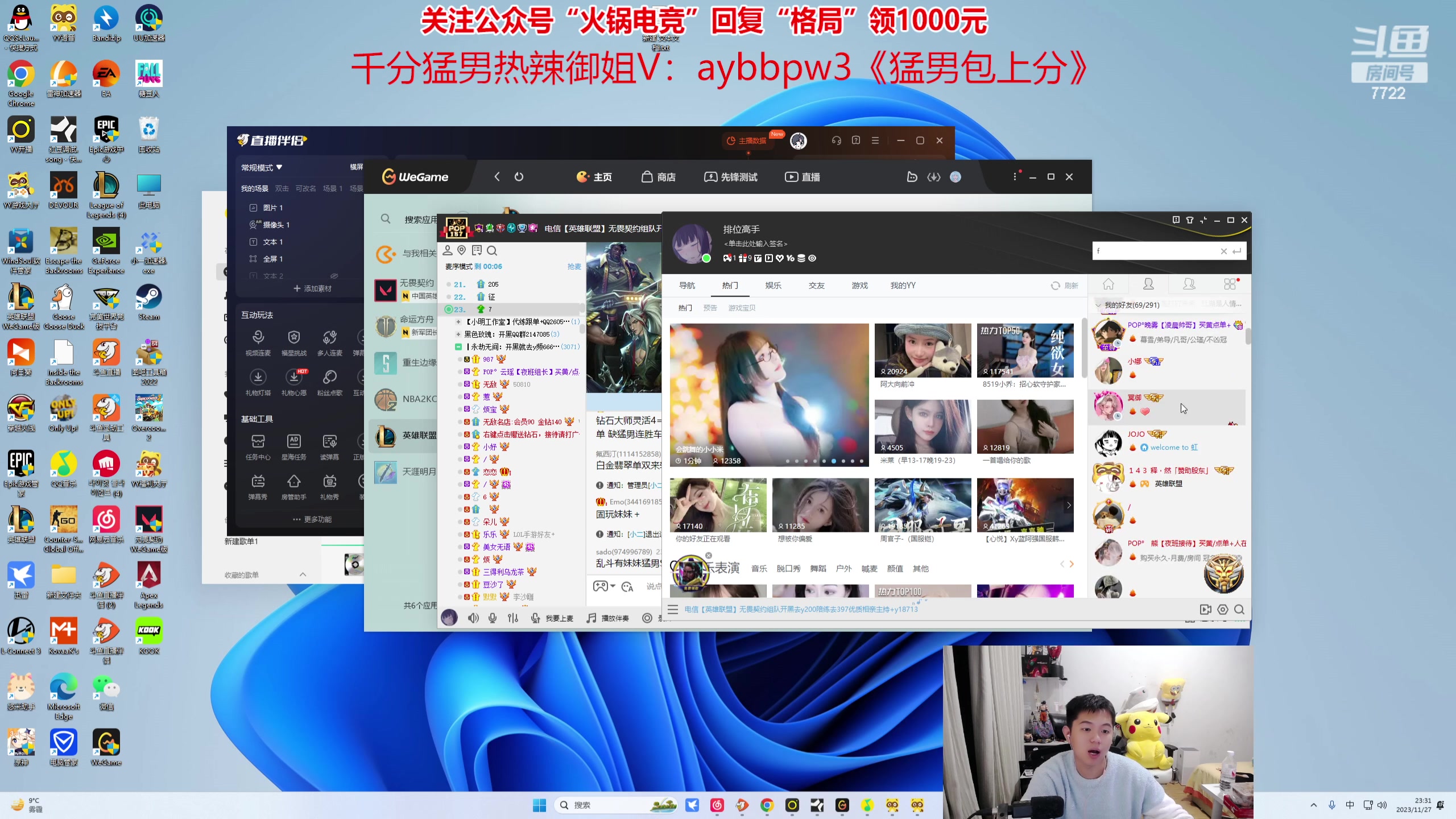Screen dimensions: 1456x819
Task: Open Chrome from the taskbar
Action: coord(767,805)
